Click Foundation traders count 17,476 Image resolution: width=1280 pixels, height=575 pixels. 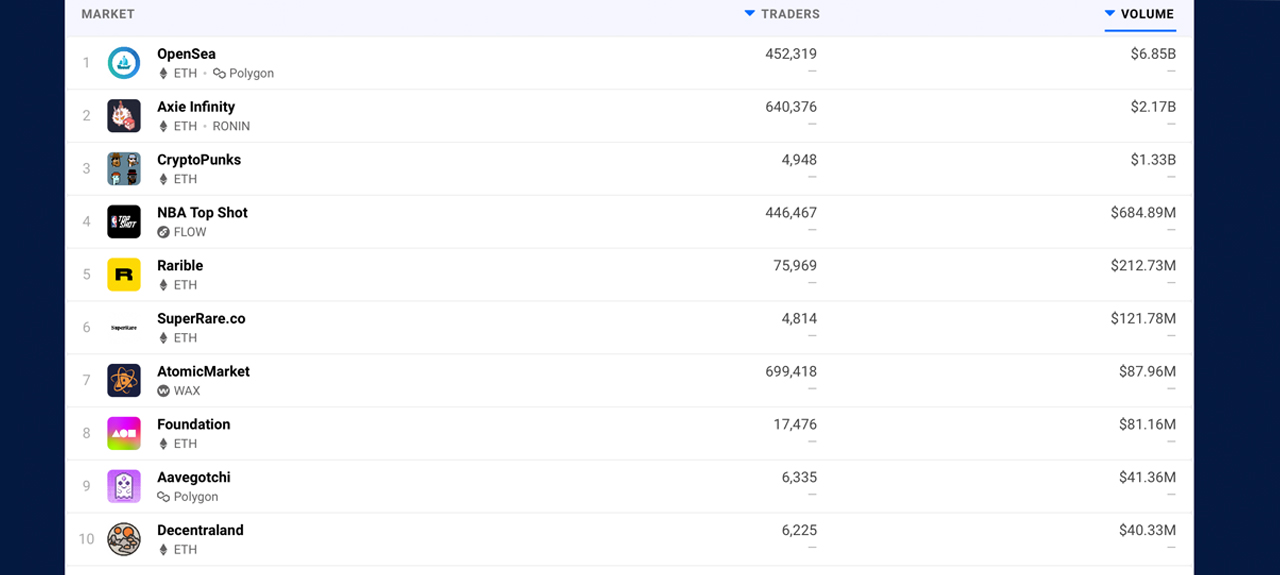click(795, 425)
